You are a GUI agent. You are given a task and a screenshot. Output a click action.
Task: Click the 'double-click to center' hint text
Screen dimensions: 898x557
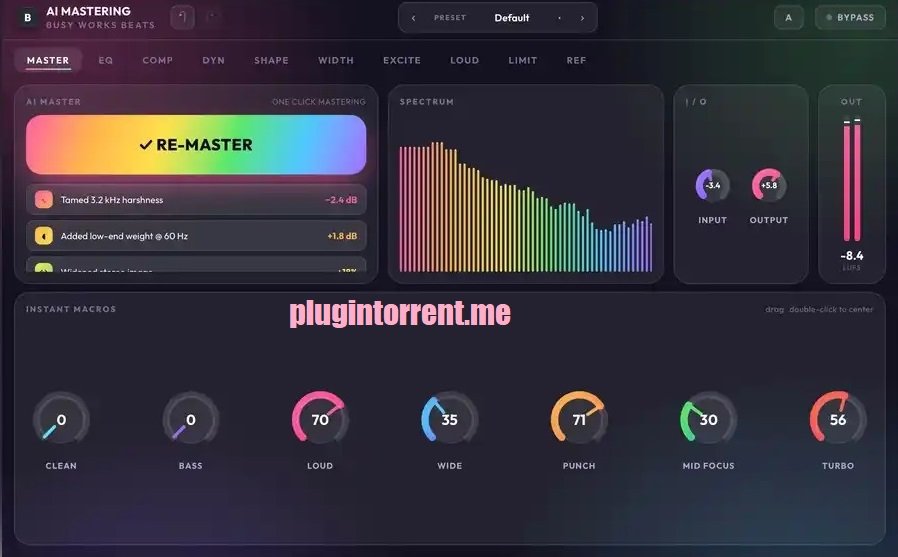(831, 309)
